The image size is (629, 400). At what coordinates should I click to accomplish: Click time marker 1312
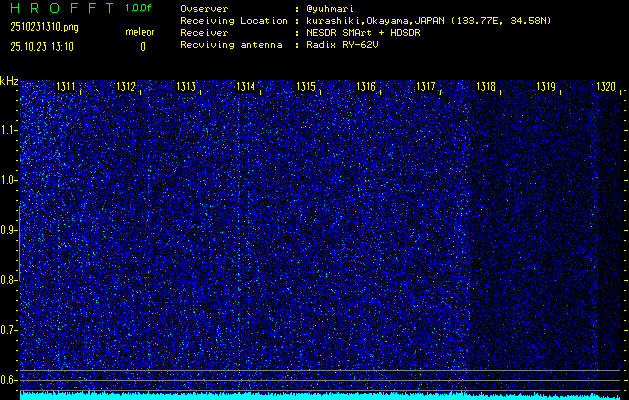[126, 87]
